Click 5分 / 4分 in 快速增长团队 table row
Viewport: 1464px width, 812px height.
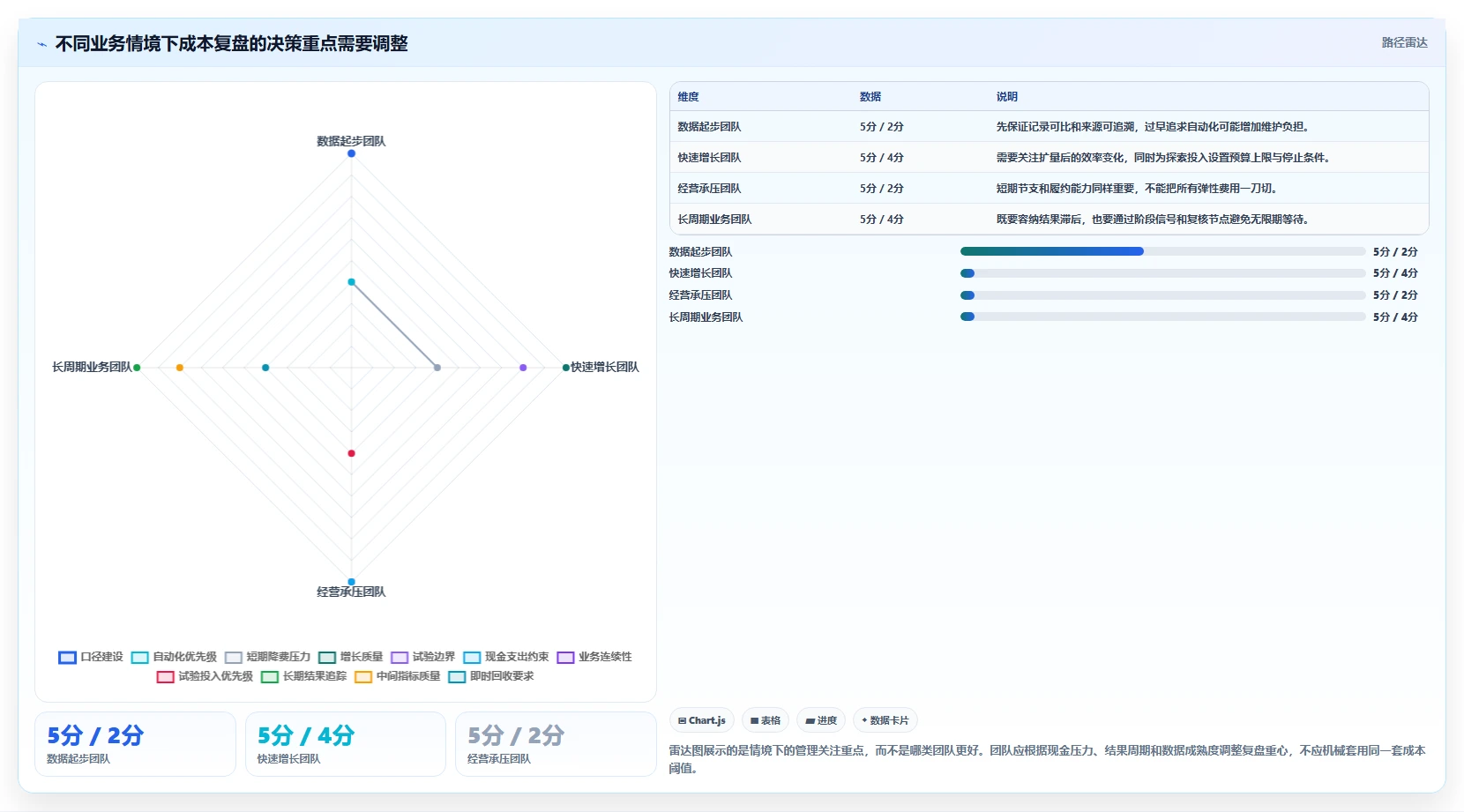click(882, 158)
